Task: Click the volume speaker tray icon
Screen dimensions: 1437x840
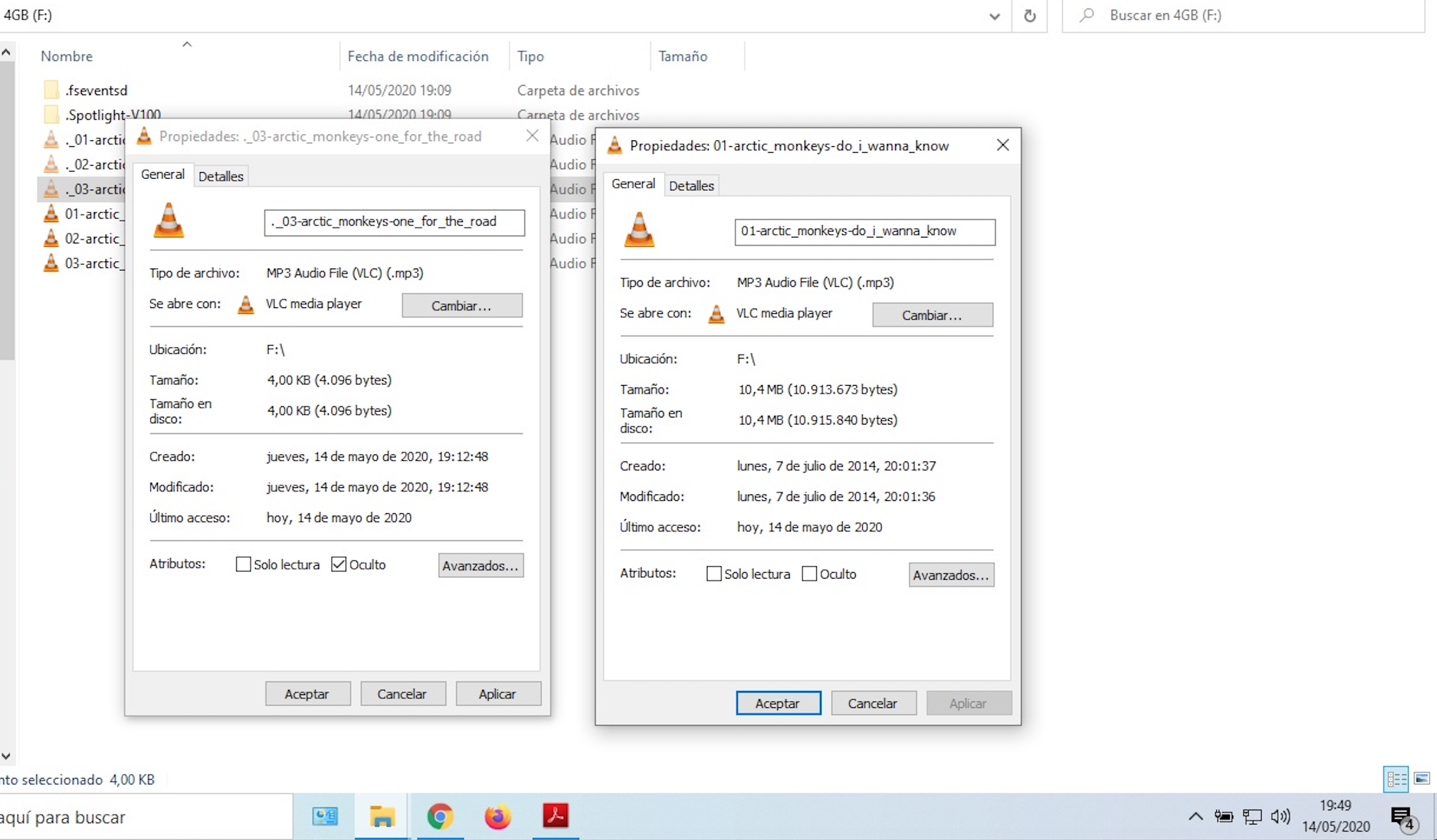Action: click(1280, 817)
